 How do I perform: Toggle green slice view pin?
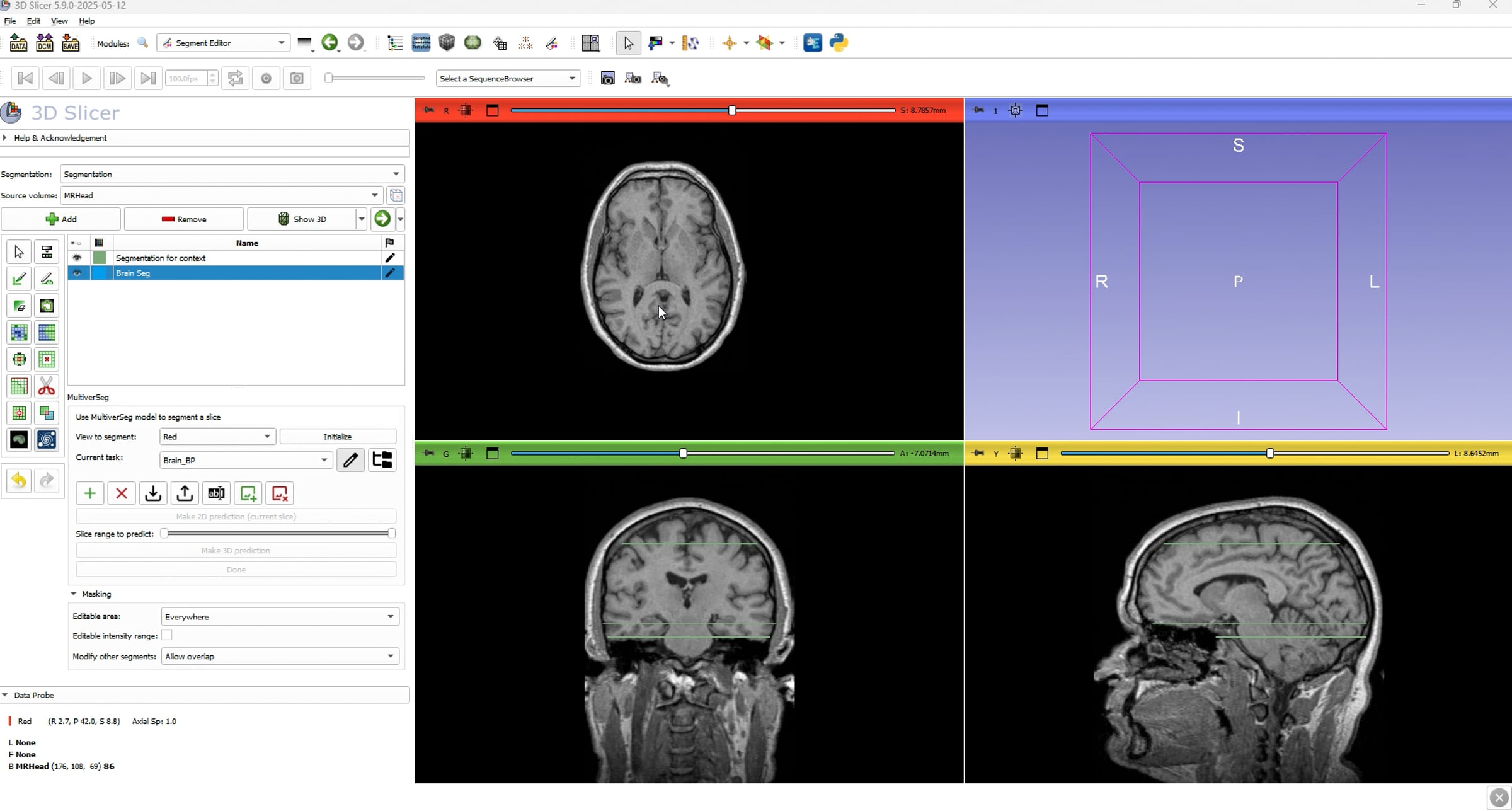tap(428, 453)
